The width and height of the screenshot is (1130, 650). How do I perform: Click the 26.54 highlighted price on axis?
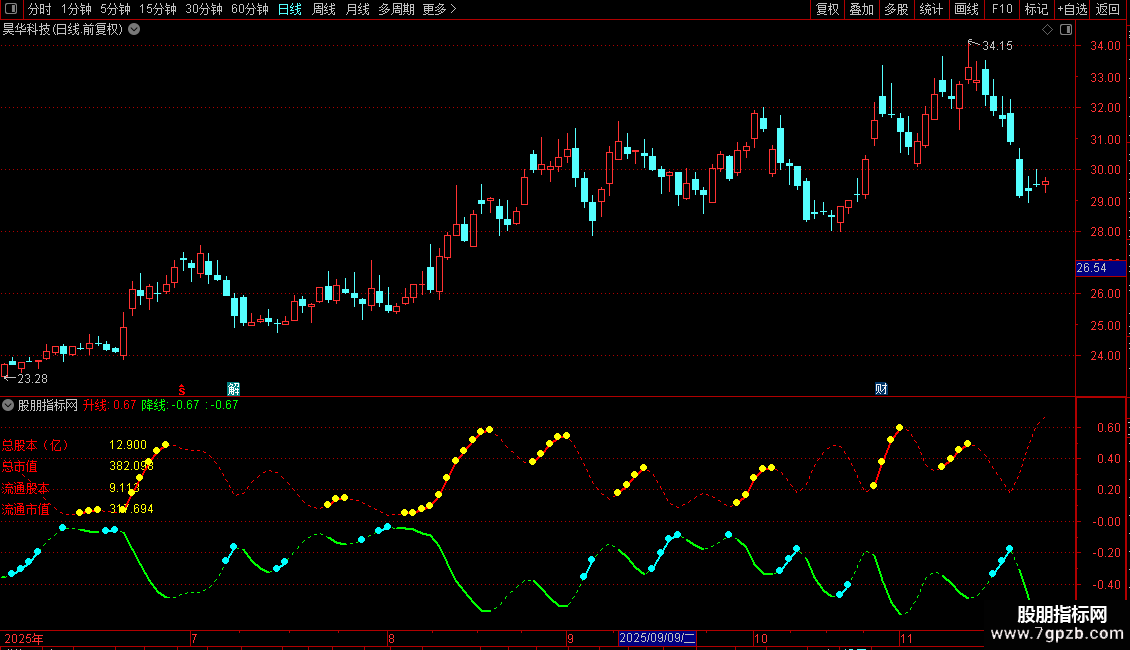tap(1100, 268)
